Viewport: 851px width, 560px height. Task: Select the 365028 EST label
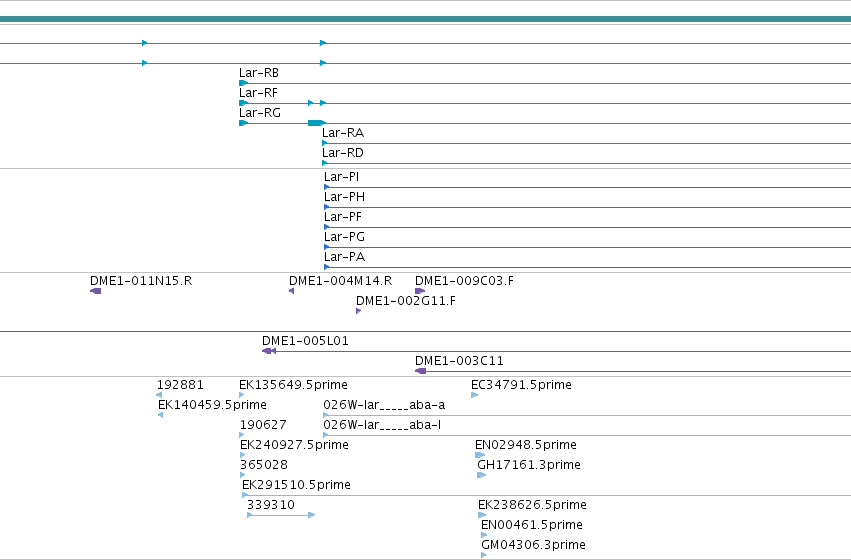click(x=264, y=466)
